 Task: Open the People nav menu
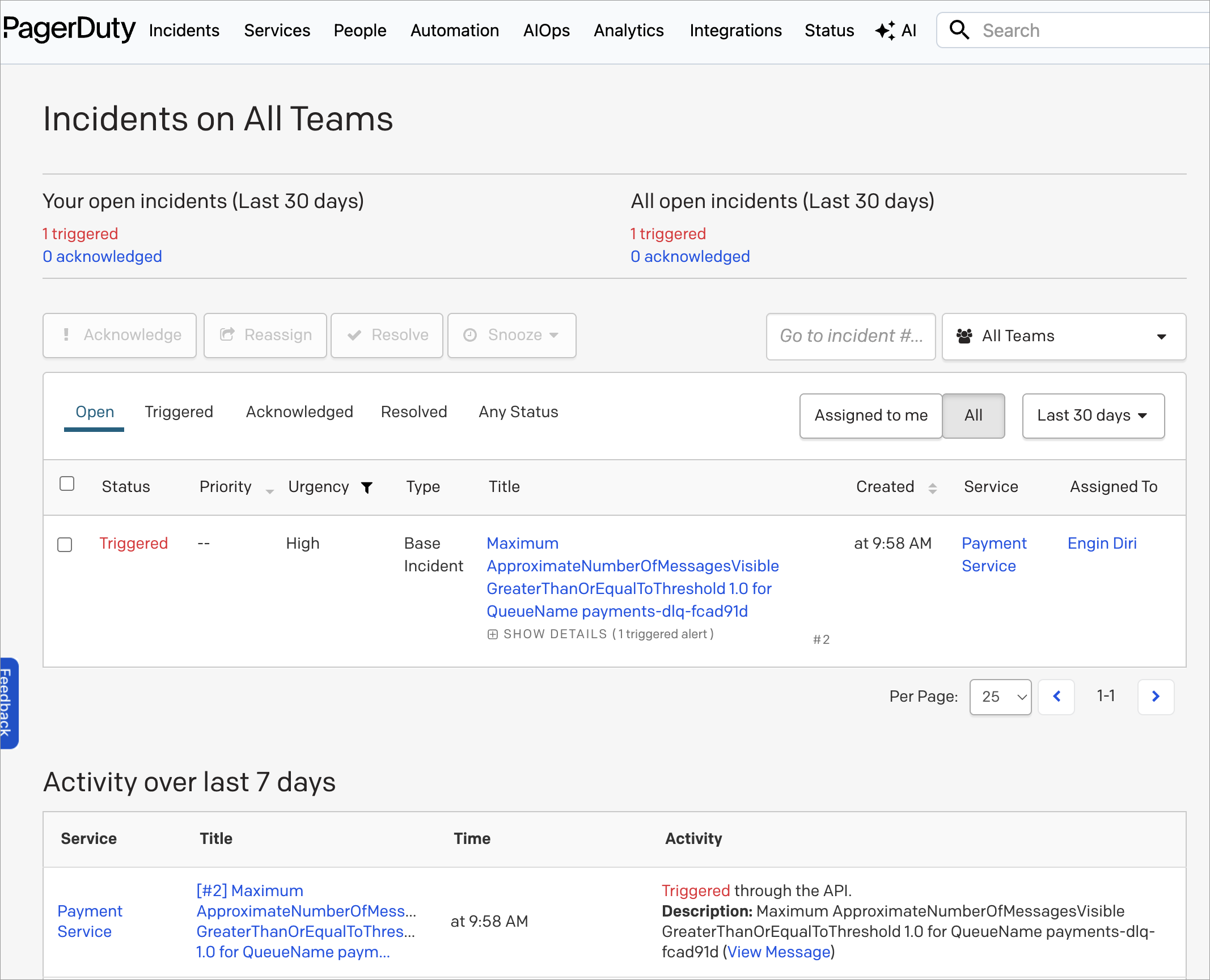click(x=360, y=30)
